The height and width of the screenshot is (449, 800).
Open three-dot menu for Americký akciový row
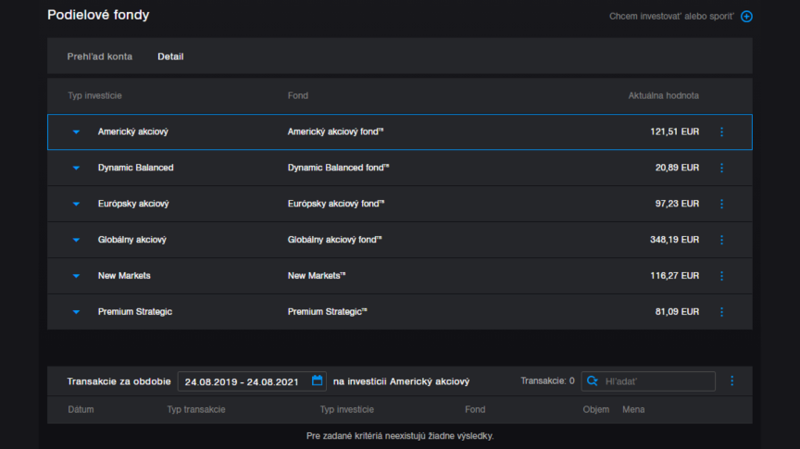tap(722, 132)
